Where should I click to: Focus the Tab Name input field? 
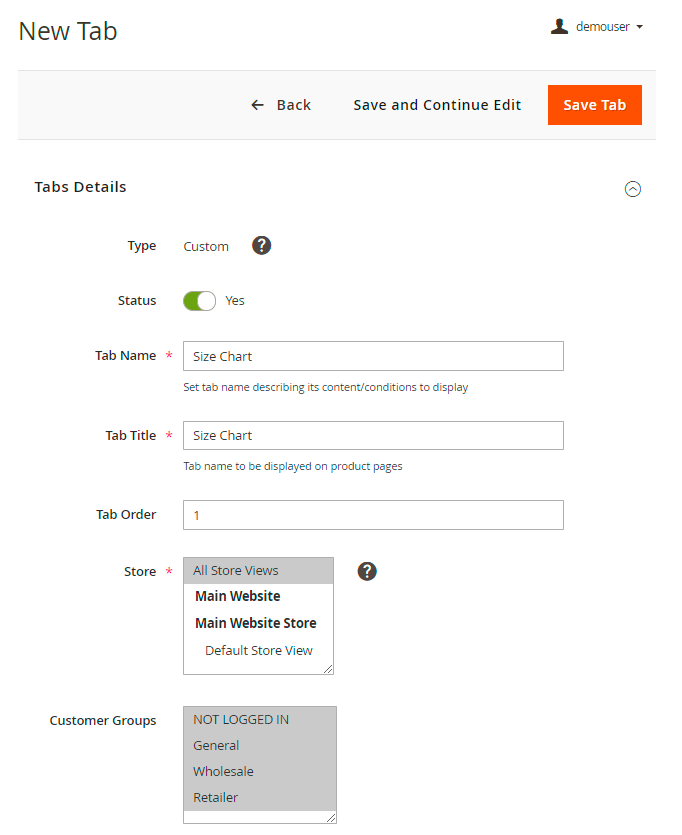click(x=373, y=356)
